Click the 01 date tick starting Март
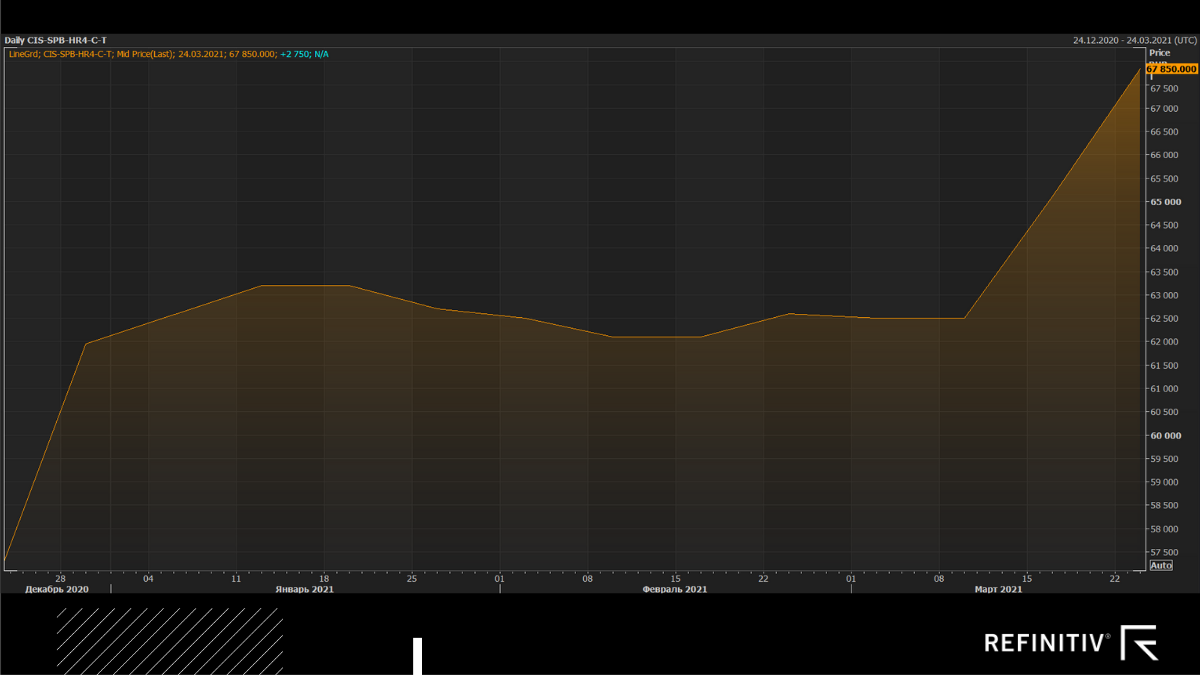This screenshot has width=1200, height=675. click(851, 578)
